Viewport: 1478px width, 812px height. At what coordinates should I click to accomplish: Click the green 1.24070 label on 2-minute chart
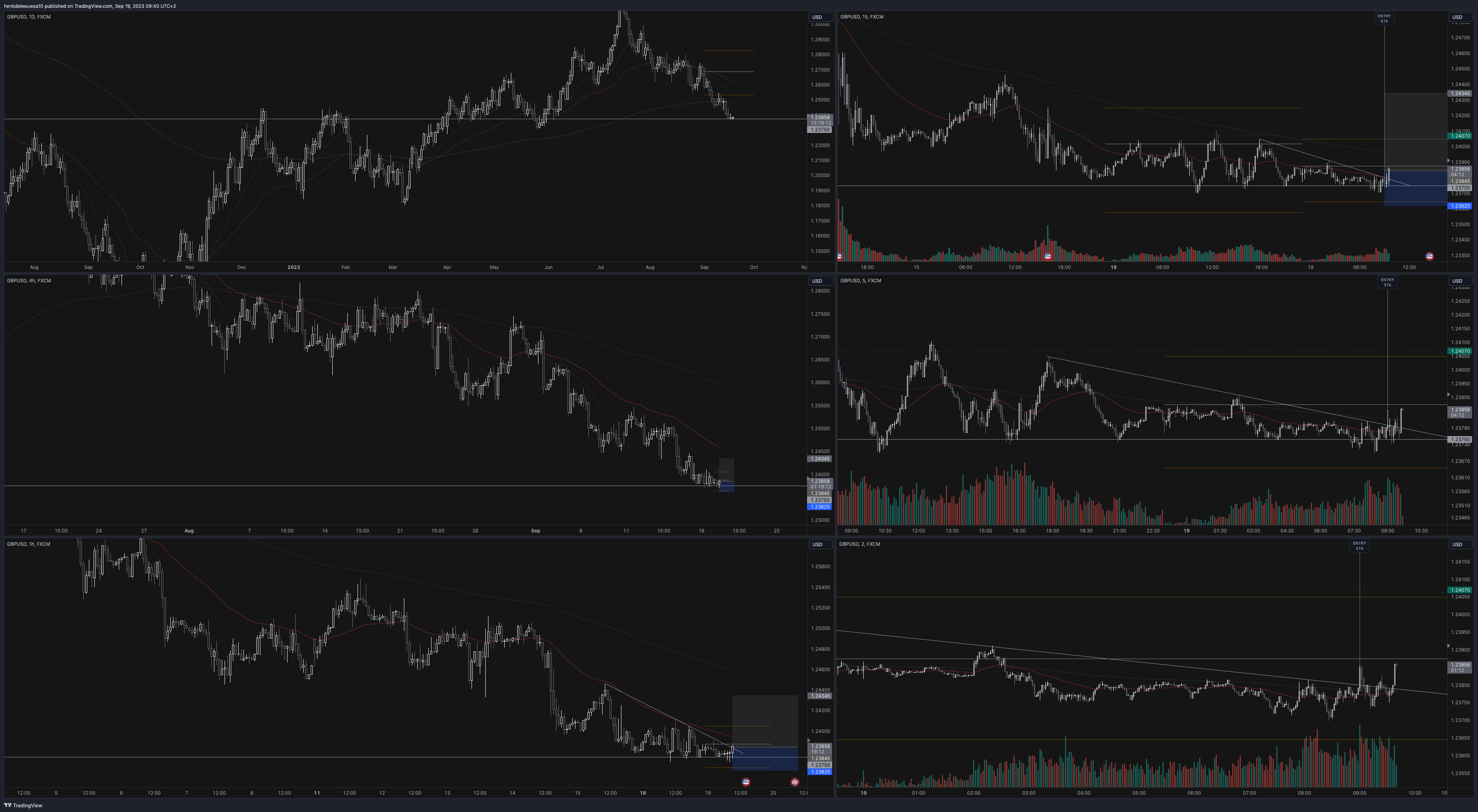tap(1460, 590)
